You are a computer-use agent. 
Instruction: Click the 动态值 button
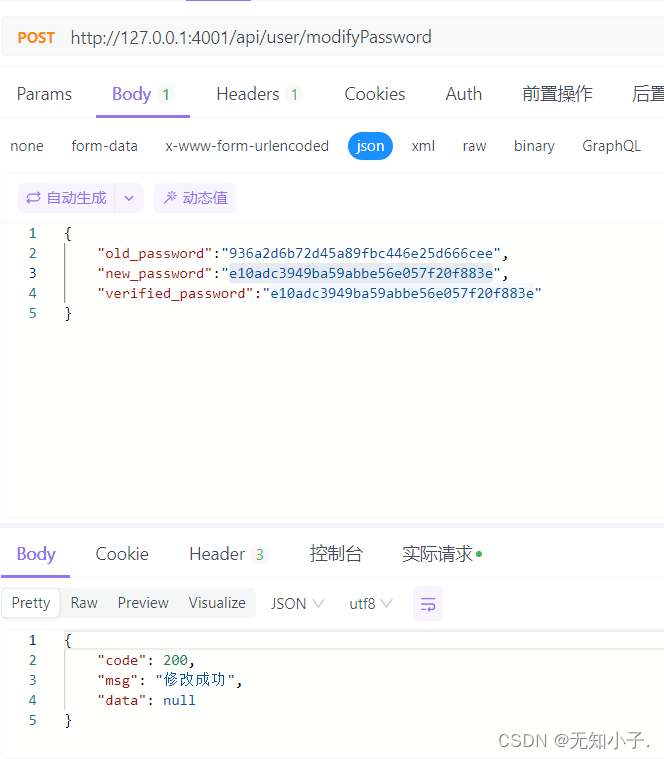(x=195, y=198)
